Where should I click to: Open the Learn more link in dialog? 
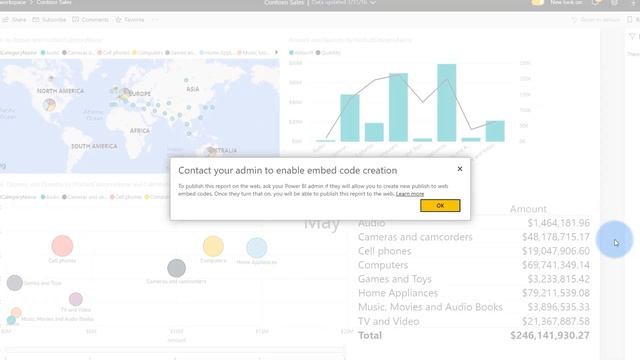pos(410,194)
